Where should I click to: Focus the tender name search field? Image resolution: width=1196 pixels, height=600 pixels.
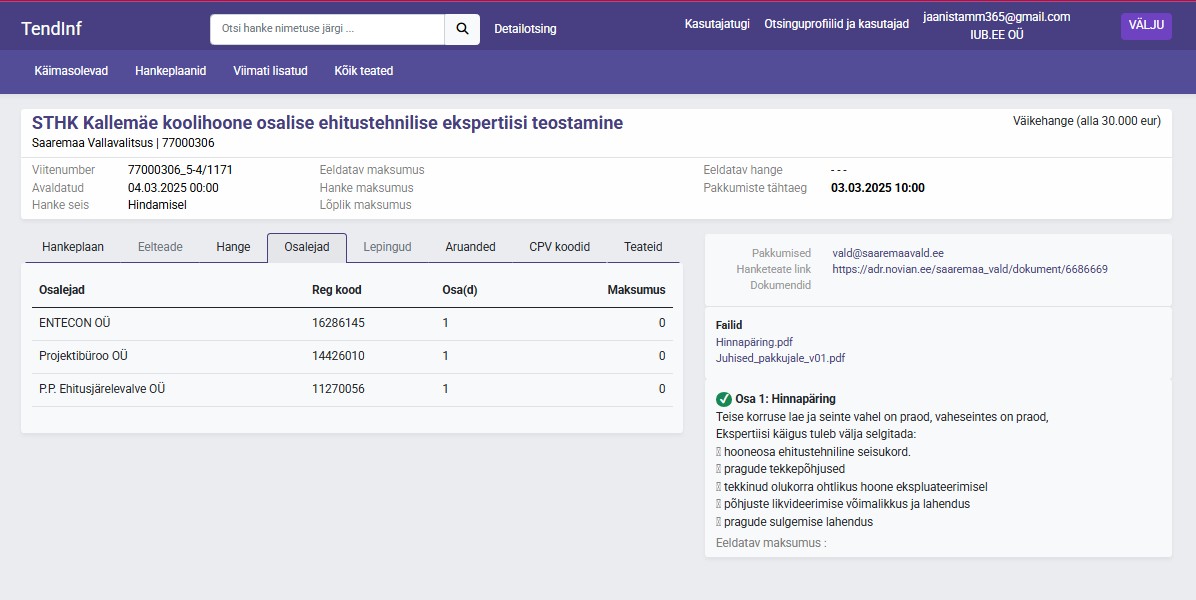click(327, 29)
